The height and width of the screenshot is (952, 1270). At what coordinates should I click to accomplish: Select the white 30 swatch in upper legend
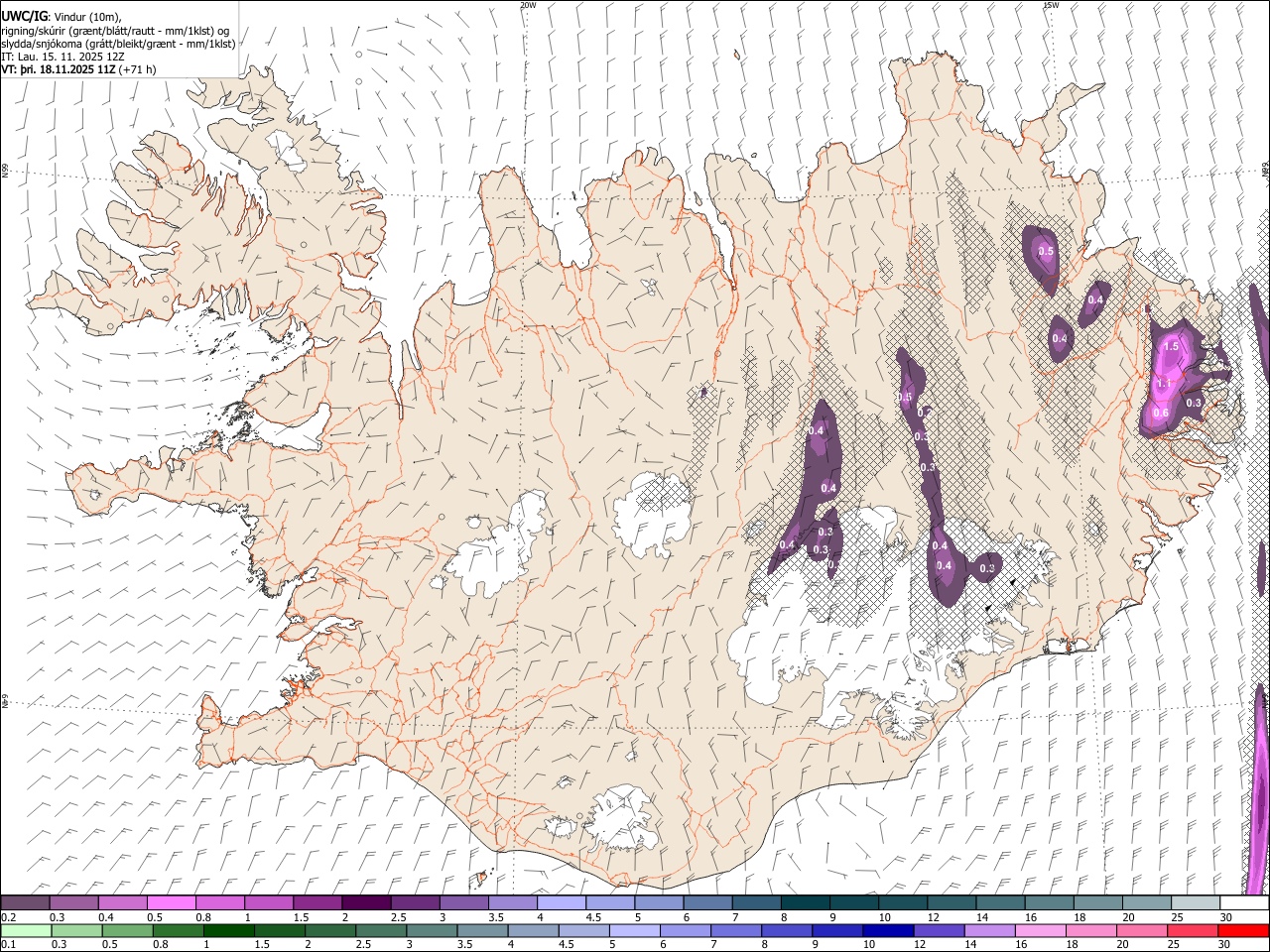[x=1243, y=902]
